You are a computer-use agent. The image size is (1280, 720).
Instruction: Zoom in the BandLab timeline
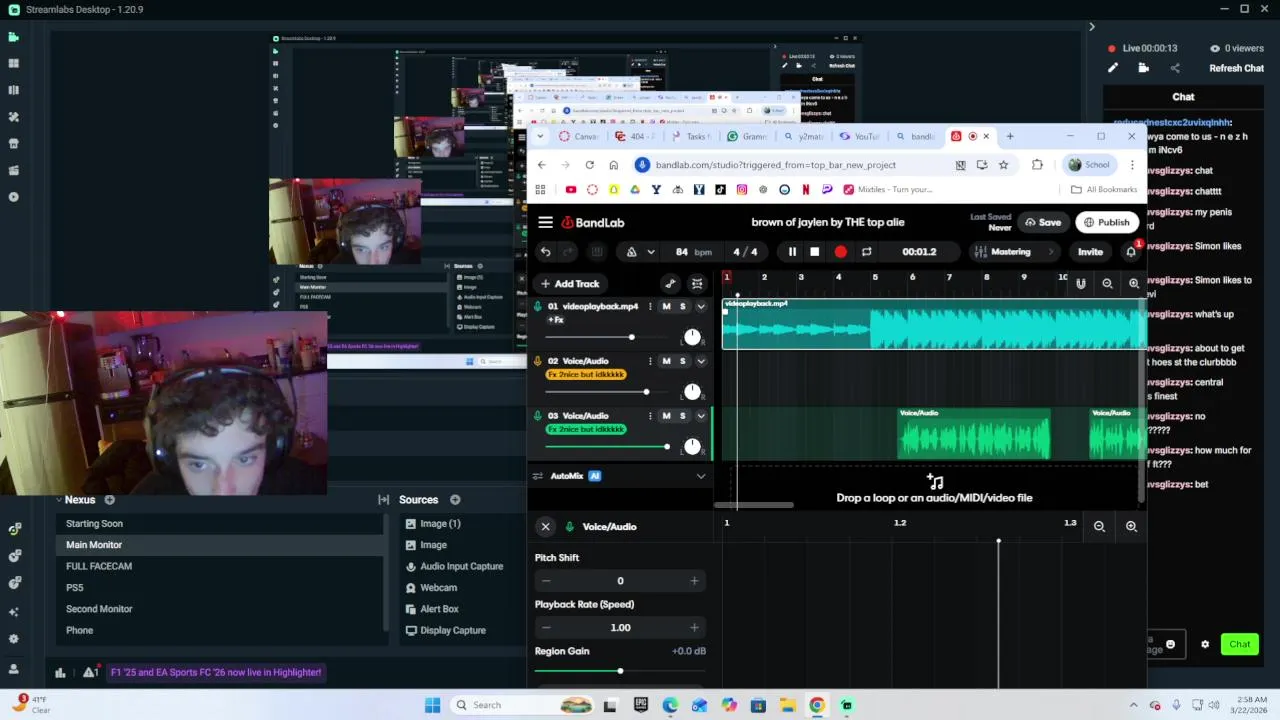(1134, 284)
